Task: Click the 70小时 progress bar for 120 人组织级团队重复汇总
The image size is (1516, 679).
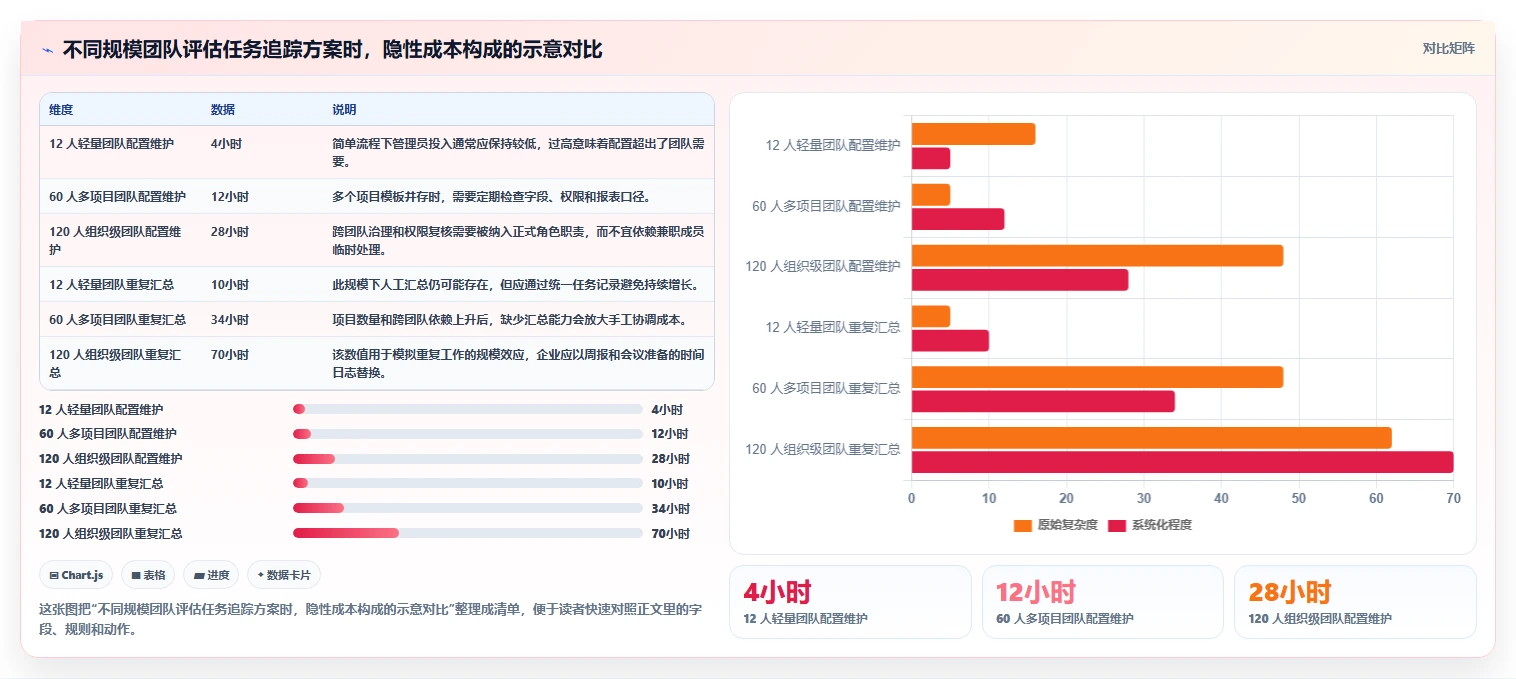Action: [x=468, y=533]
